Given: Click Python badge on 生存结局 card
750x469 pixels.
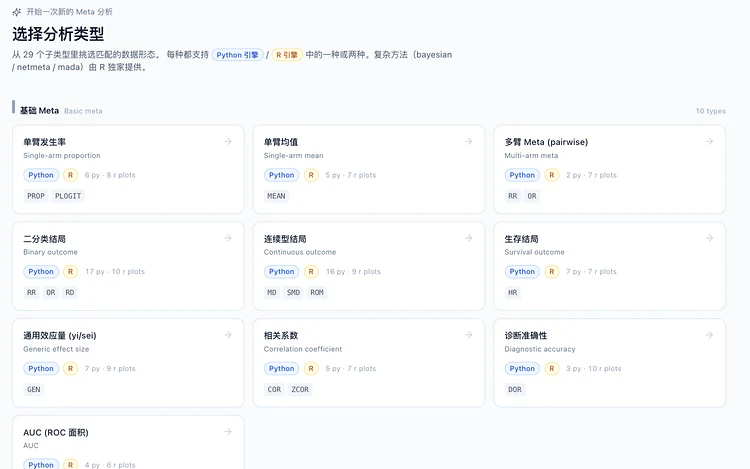Looking at the screenshot, I should [x=522, y=272].
